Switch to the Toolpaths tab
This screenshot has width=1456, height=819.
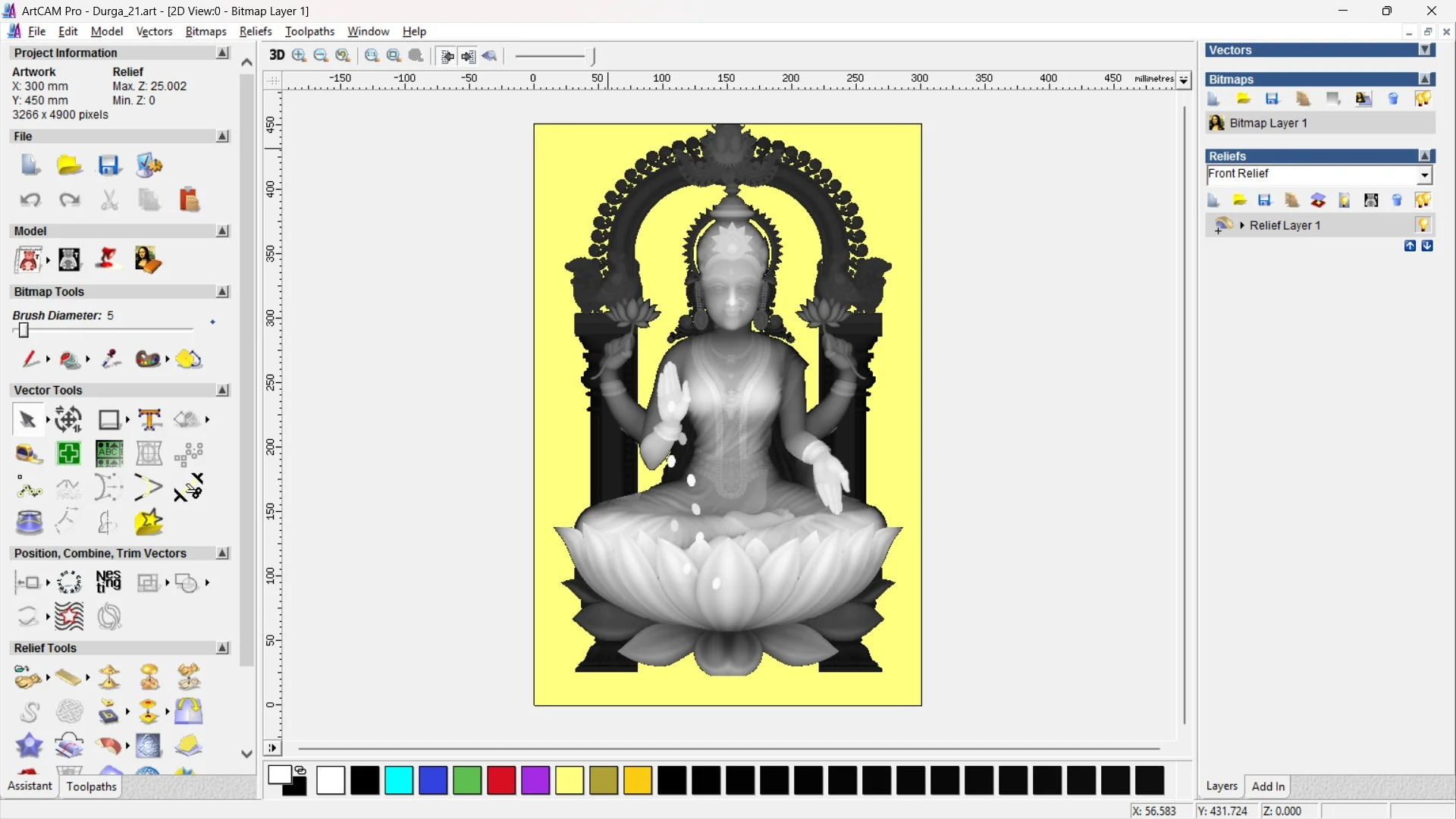[x=91, y=786]
